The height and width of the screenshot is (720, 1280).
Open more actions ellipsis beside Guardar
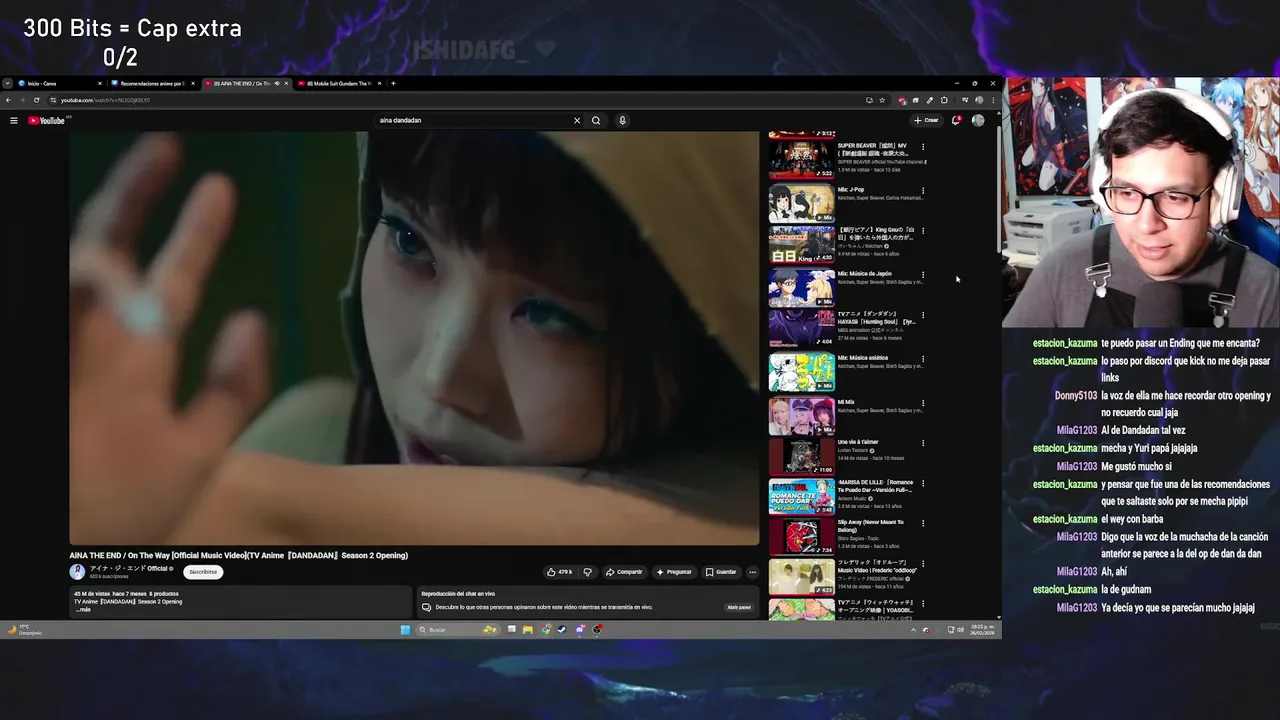(753, 572)
